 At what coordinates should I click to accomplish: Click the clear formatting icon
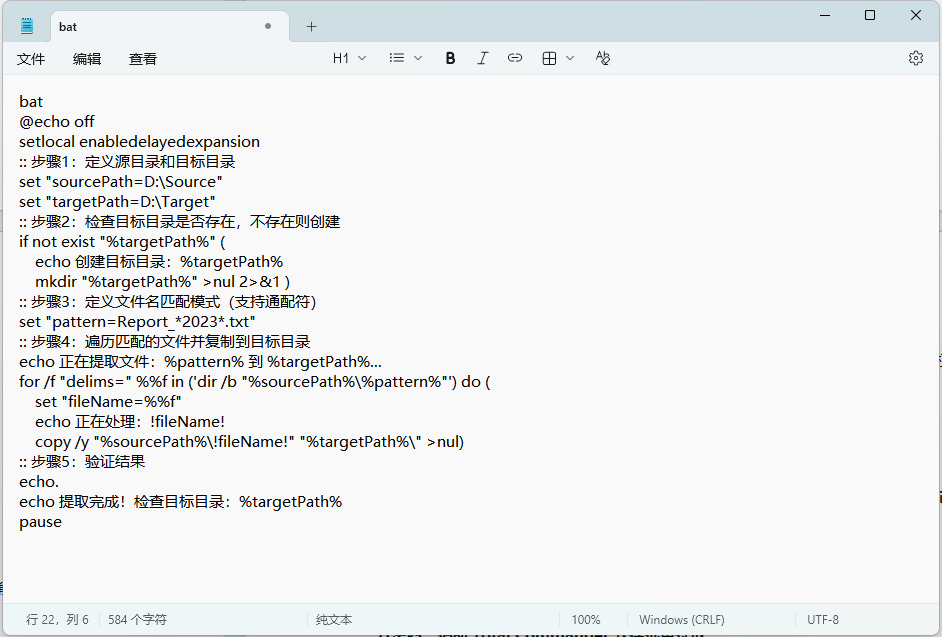tap(603, 58)
